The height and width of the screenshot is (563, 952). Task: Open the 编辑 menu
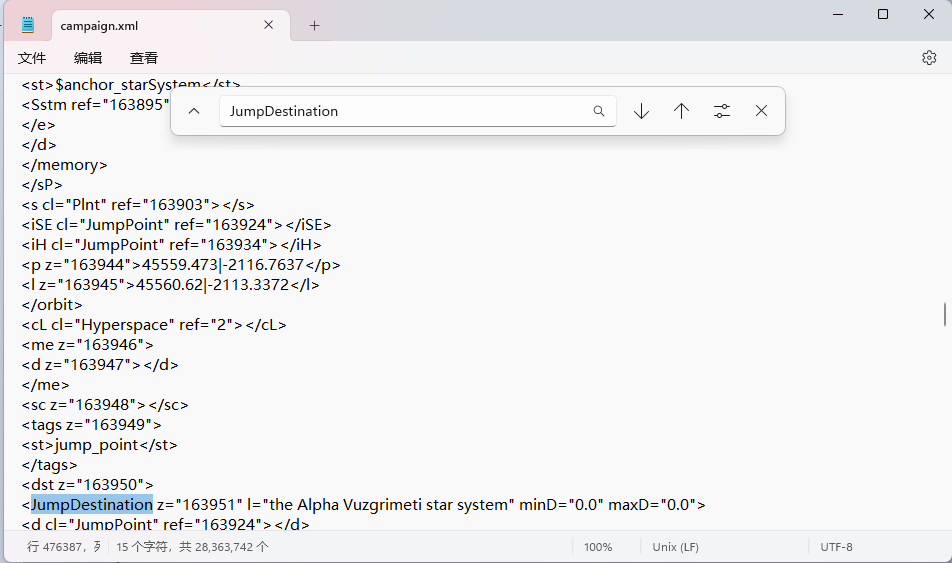tap(88, 58)
